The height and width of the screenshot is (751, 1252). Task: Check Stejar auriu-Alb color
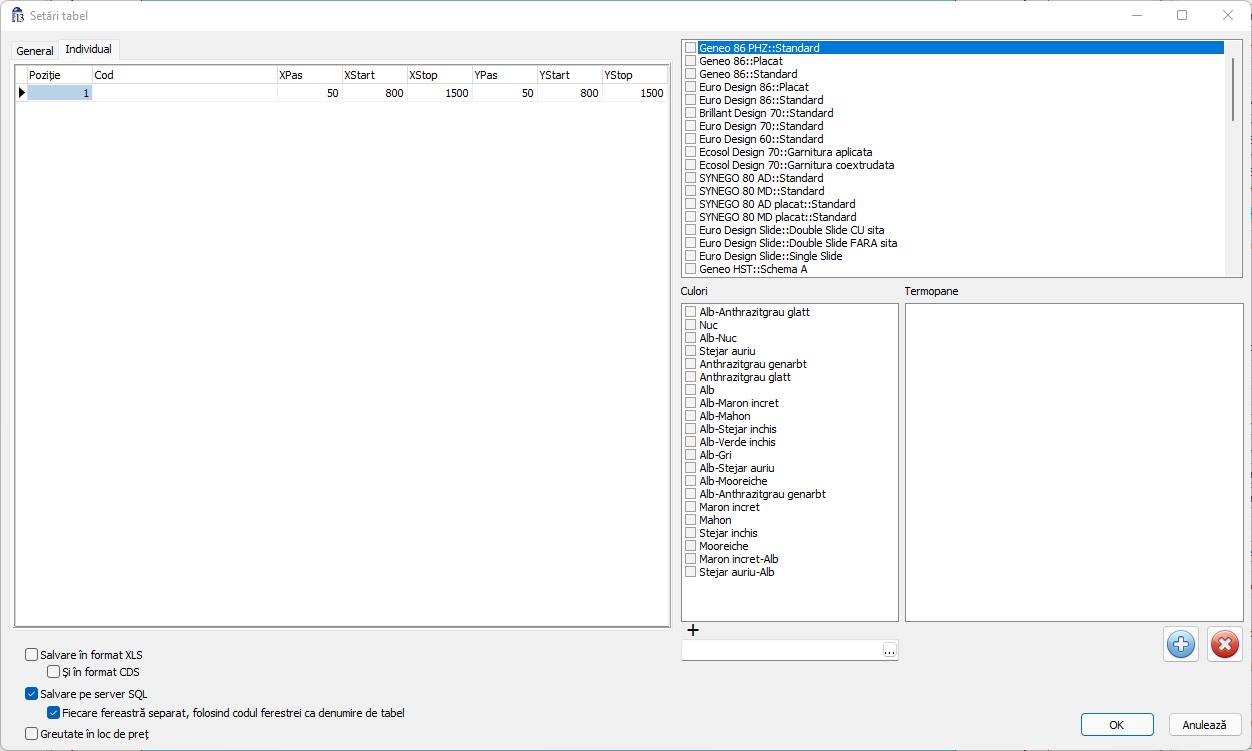pos(690,572)
